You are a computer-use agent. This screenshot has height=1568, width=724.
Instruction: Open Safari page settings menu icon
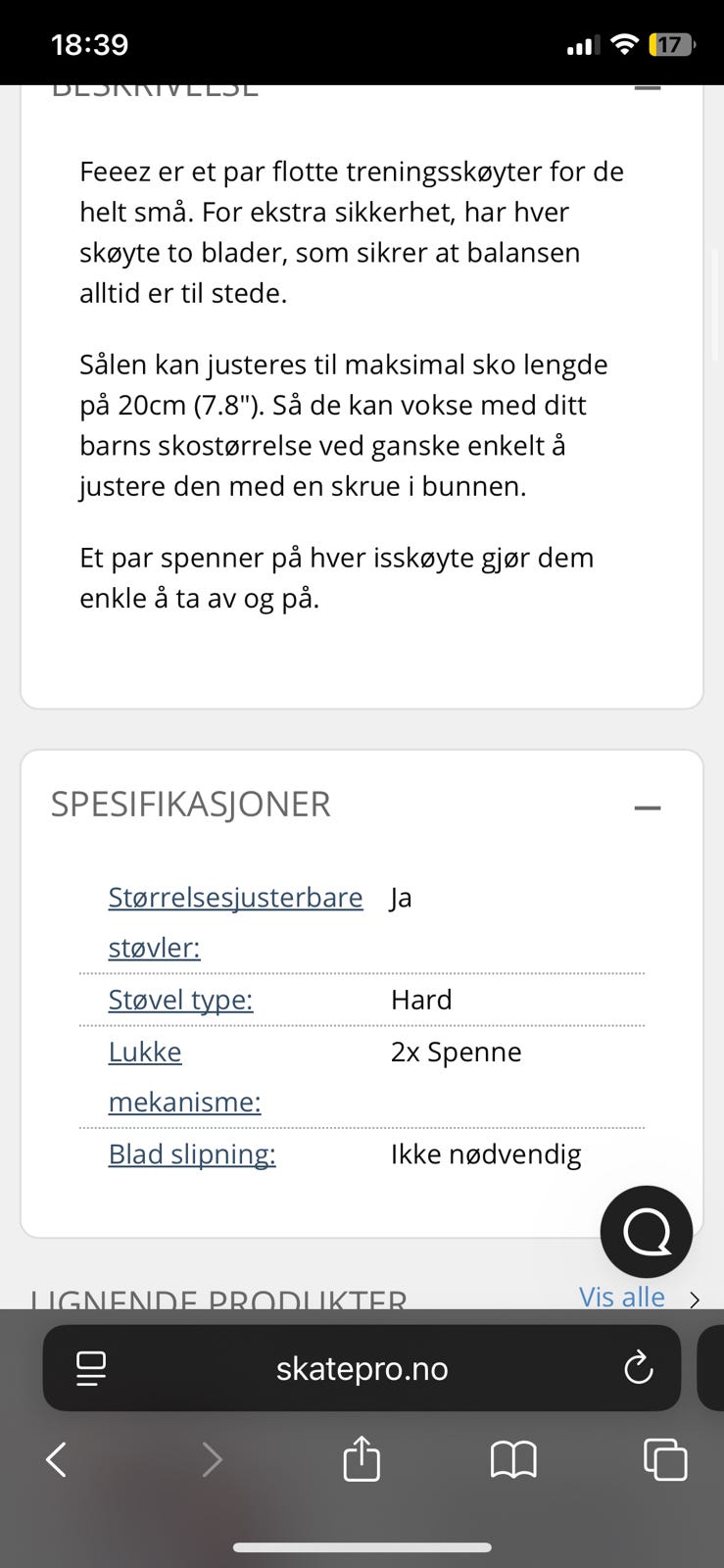click(x=91, y=1368)
